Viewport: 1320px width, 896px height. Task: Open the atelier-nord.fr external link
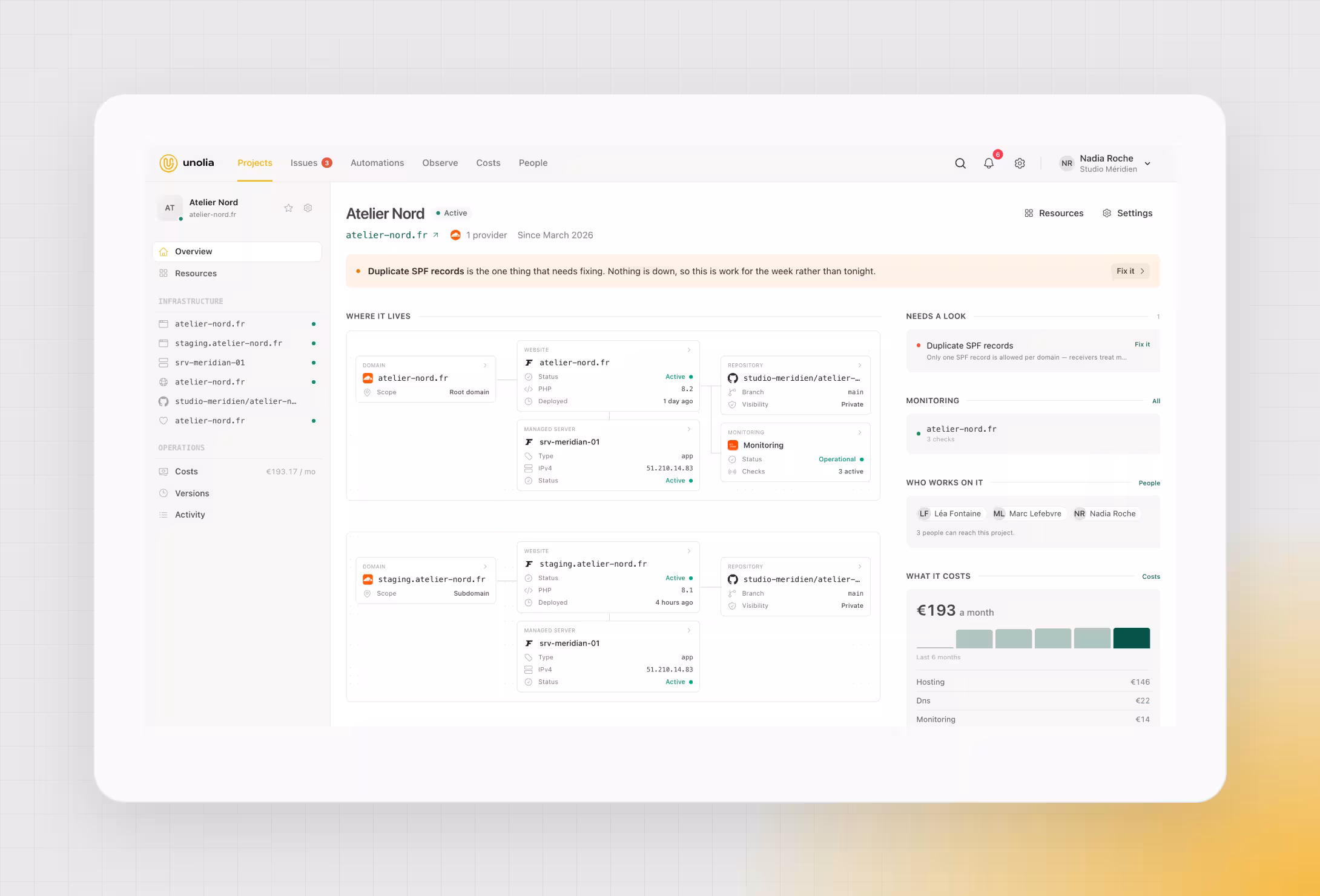(x=392, y=235)
